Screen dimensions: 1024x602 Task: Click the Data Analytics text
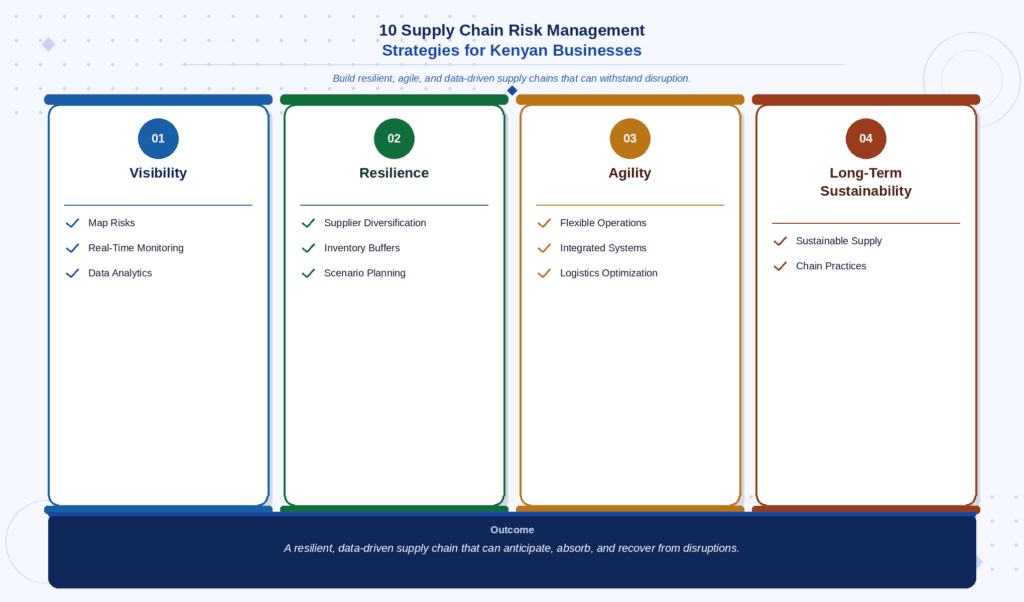coord(120,273)
